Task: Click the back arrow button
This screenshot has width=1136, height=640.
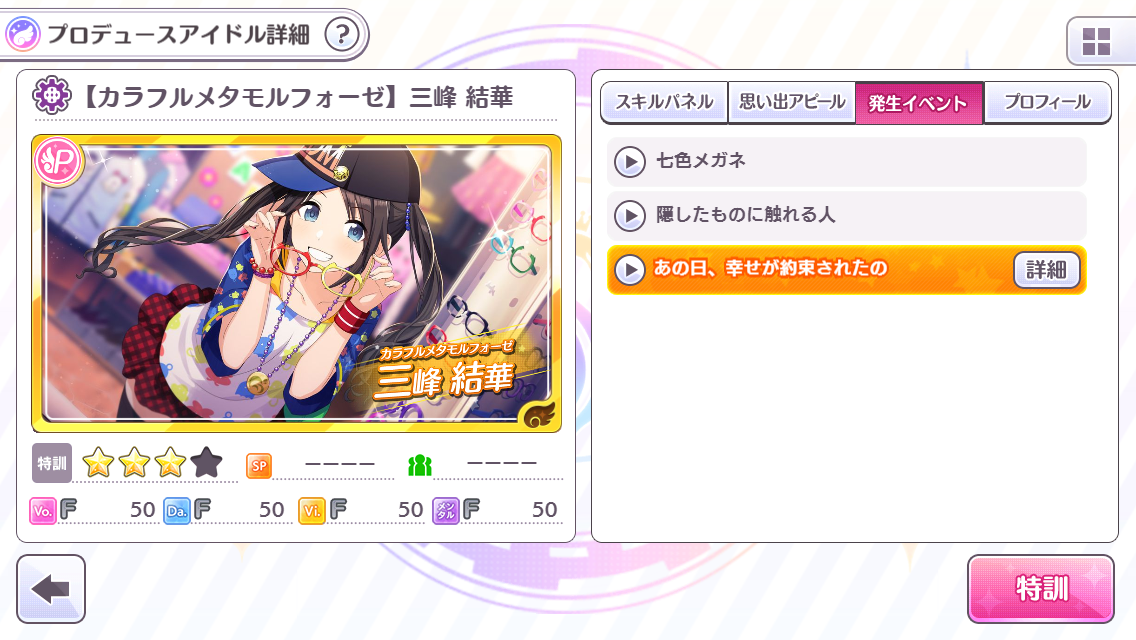Action: pyautogui.click(x=51, y=589)
